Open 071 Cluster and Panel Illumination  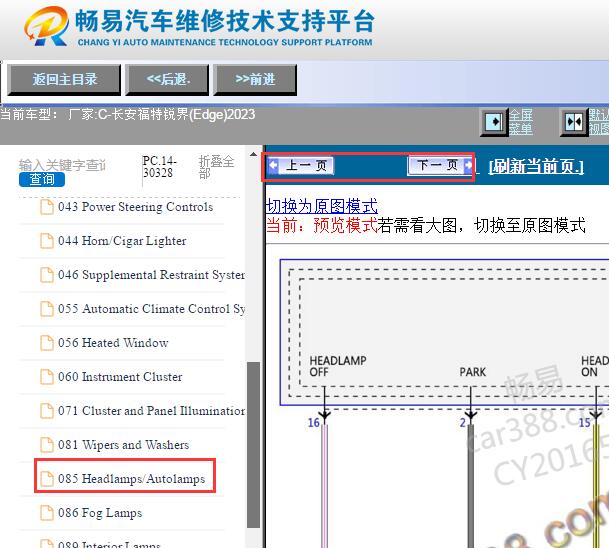pos(151,411)
